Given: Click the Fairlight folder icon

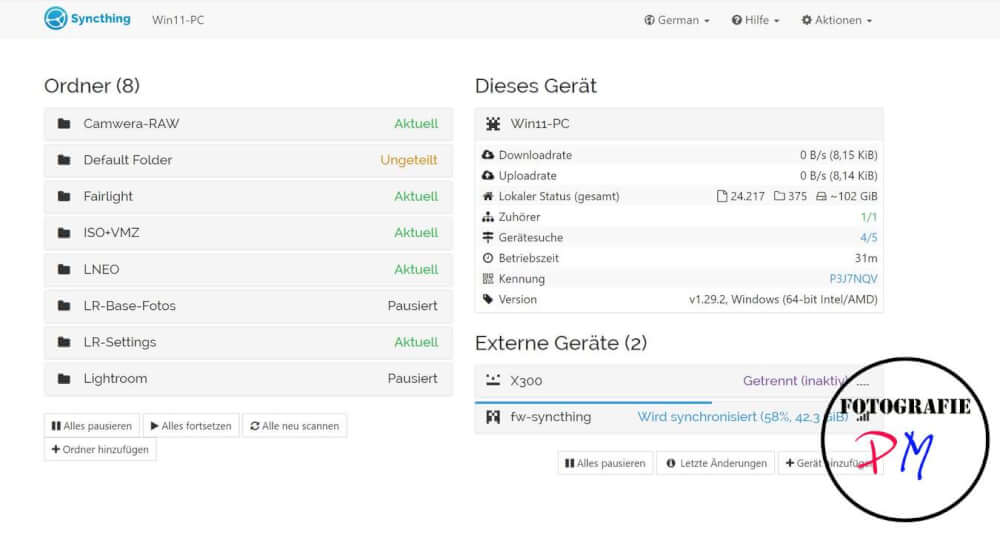Looking at the screenshot, I should [x=64, y=196].
